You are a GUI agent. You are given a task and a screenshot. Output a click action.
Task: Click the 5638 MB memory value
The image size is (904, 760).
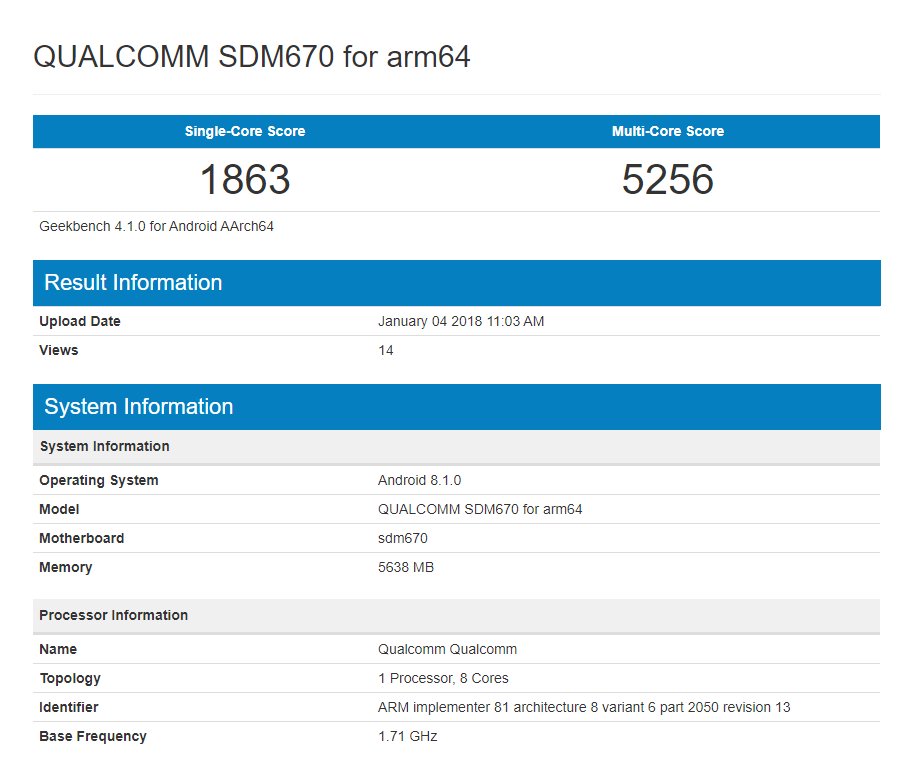406,567
